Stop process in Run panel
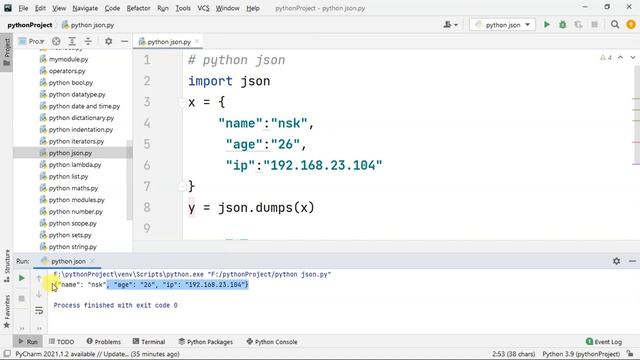The image size is (640, 360). coord(22,299)
